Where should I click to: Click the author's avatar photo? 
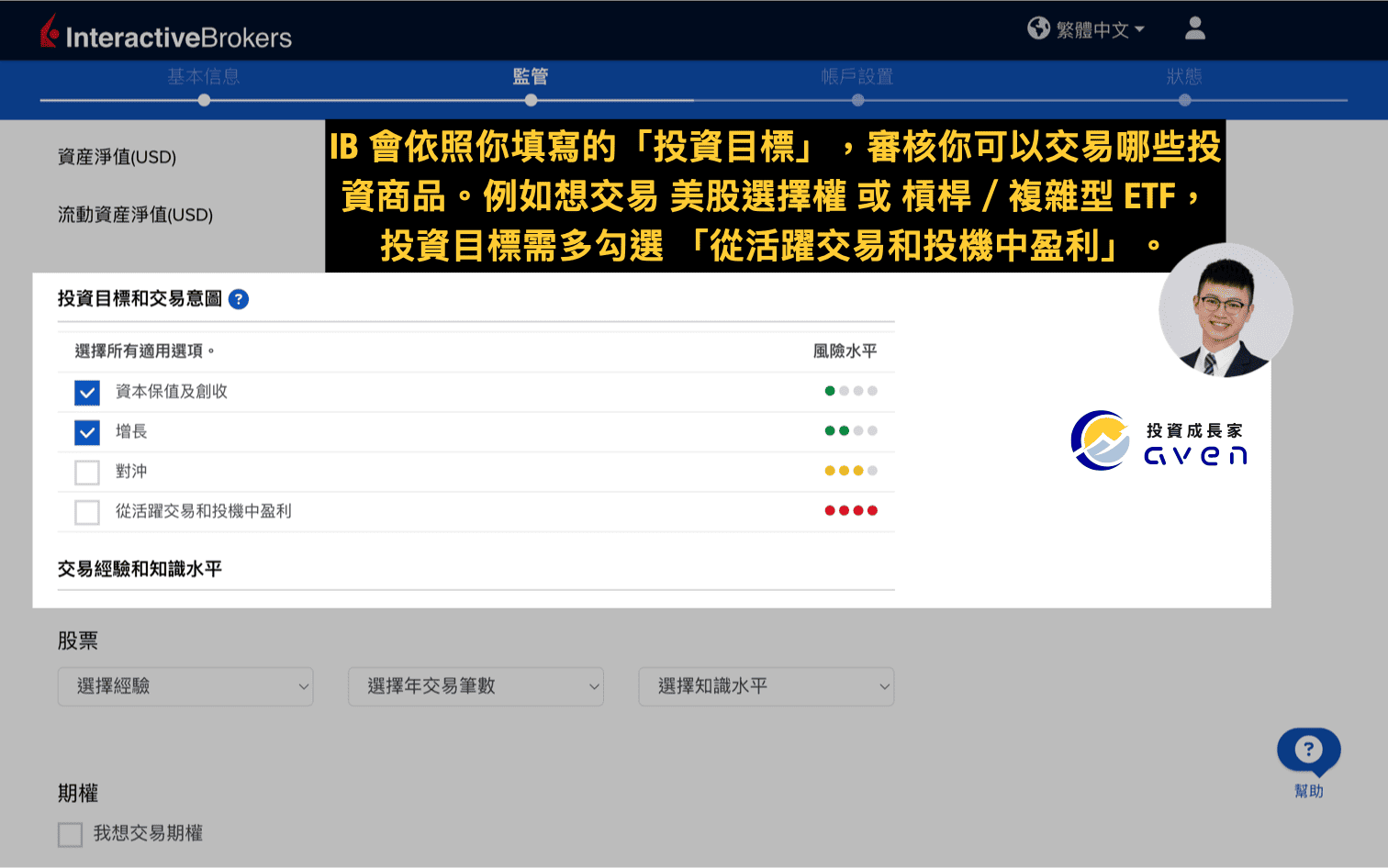[1226, 311]
